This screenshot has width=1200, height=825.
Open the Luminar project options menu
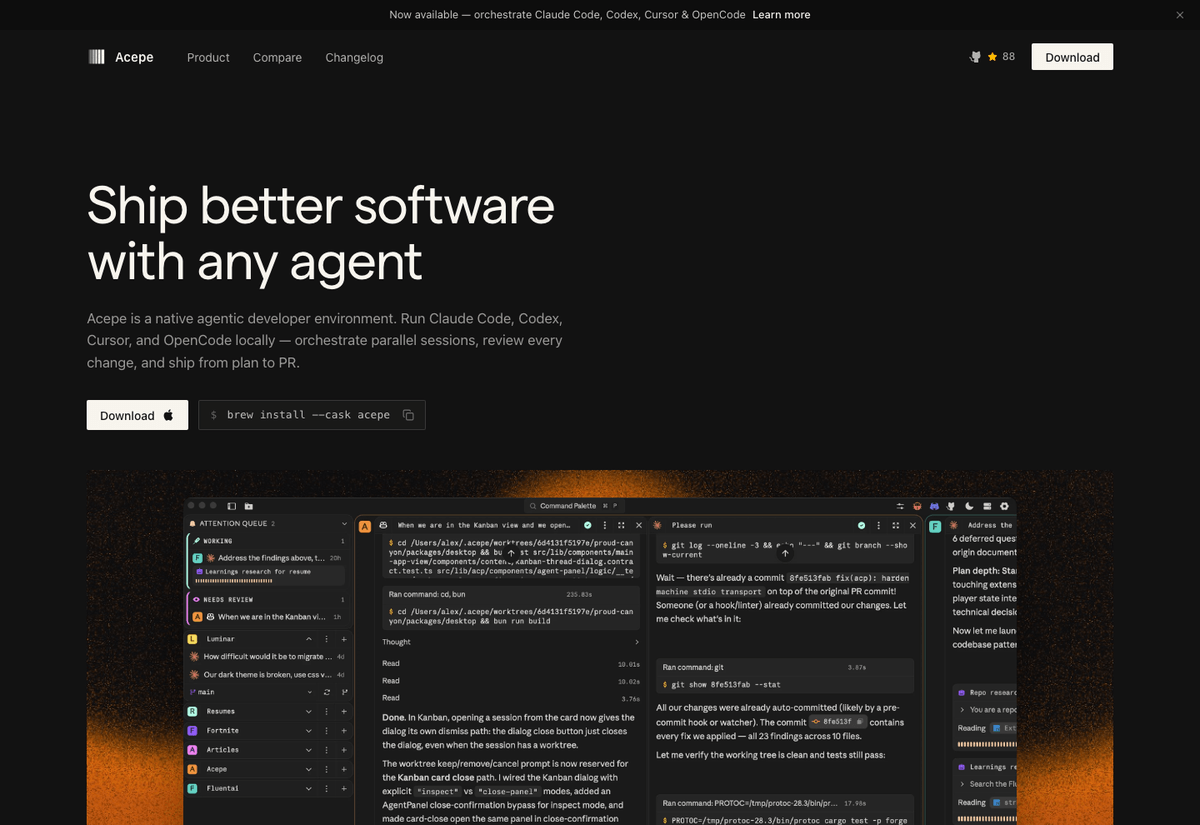pos(326,639)
